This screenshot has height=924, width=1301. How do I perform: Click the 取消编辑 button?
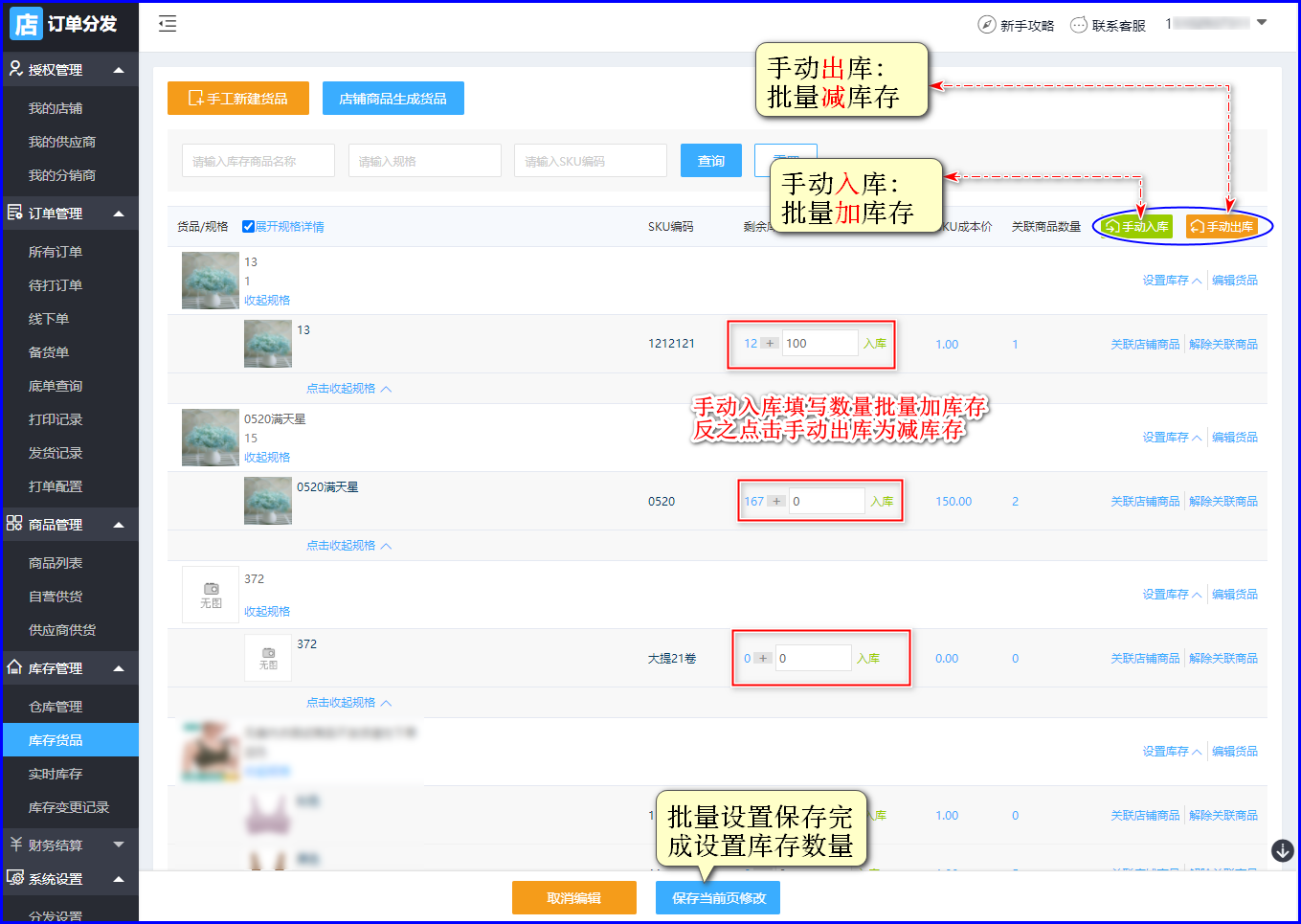point(573,898)
